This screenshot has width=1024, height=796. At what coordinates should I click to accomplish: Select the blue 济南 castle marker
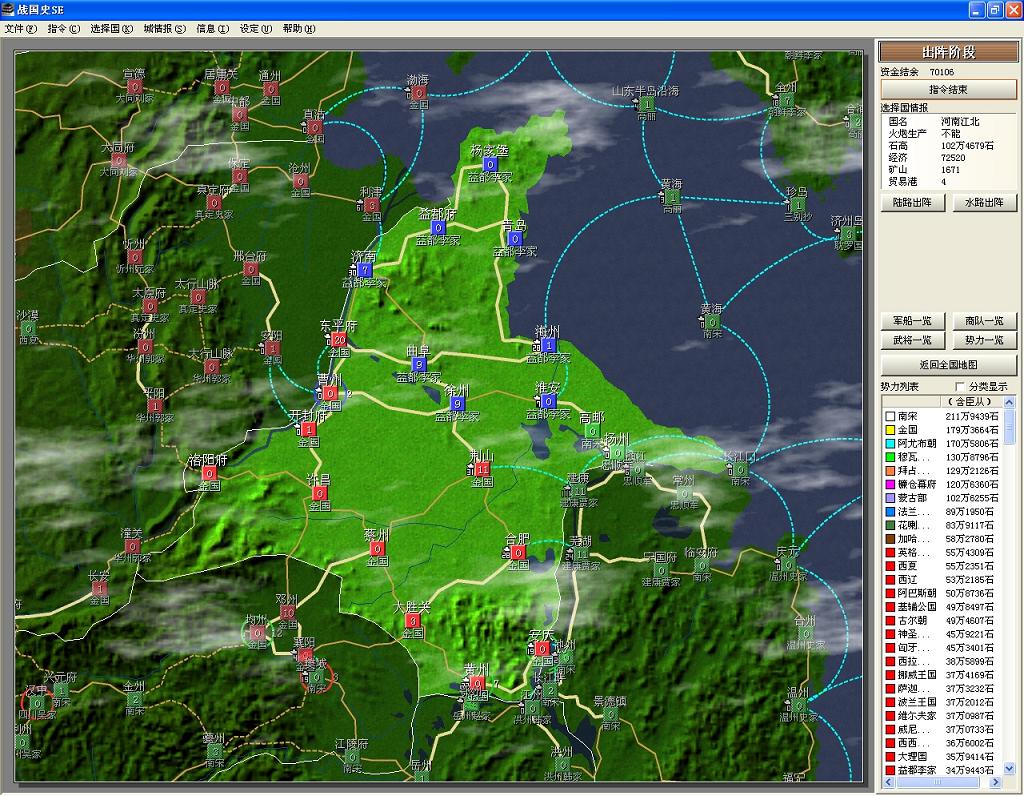coord(364,270)
